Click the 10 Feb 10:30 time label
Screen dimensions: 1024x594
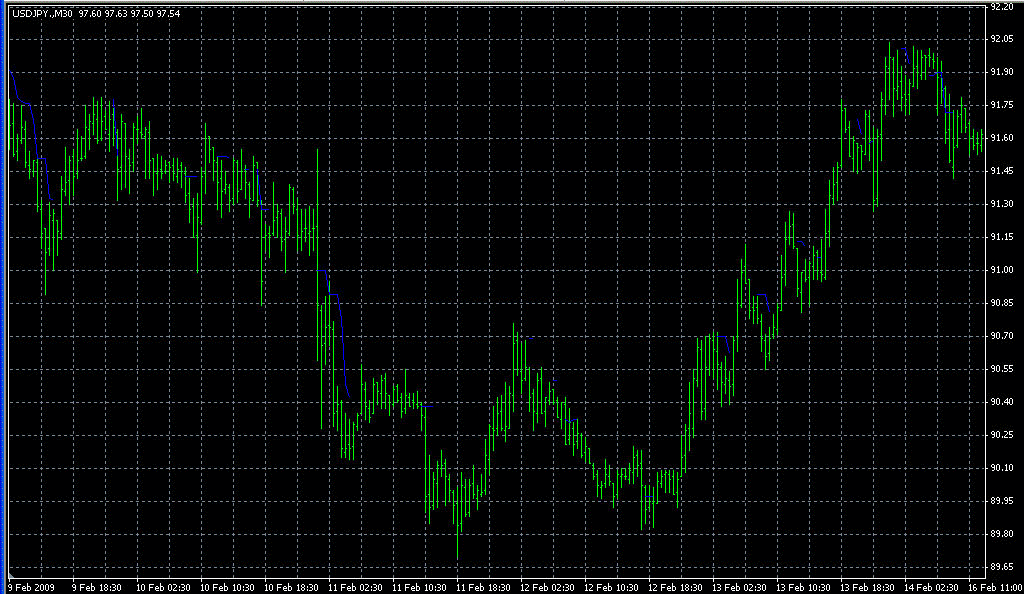[x=225, y=587]
